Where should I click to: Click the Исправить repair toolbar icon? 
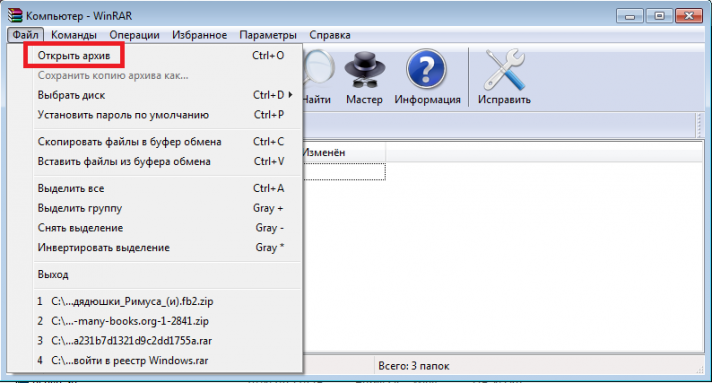click(504, 77)
